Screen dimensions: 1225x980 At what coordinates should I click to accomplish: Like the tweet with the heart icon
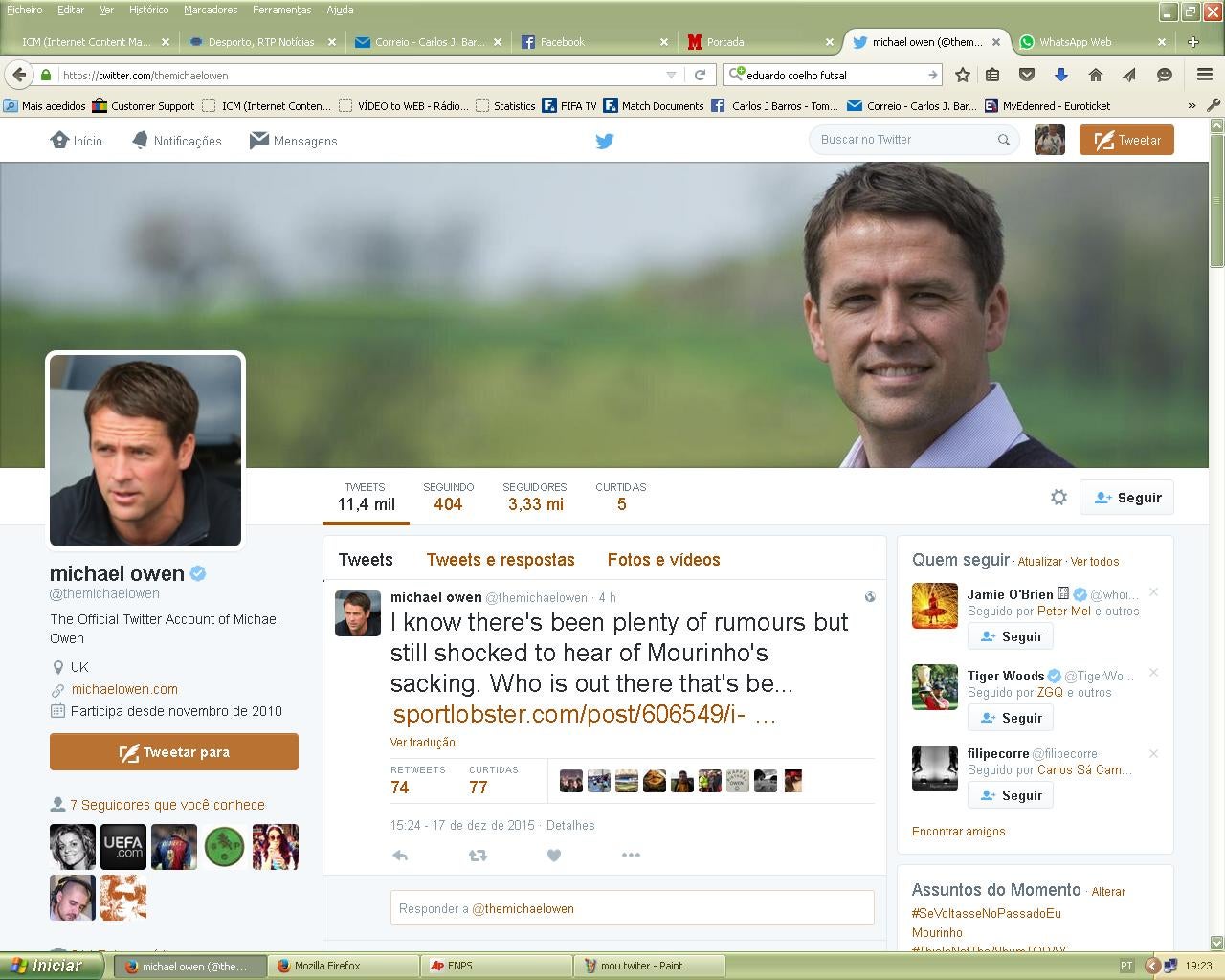pyautogui.click(x=553, y=856)
